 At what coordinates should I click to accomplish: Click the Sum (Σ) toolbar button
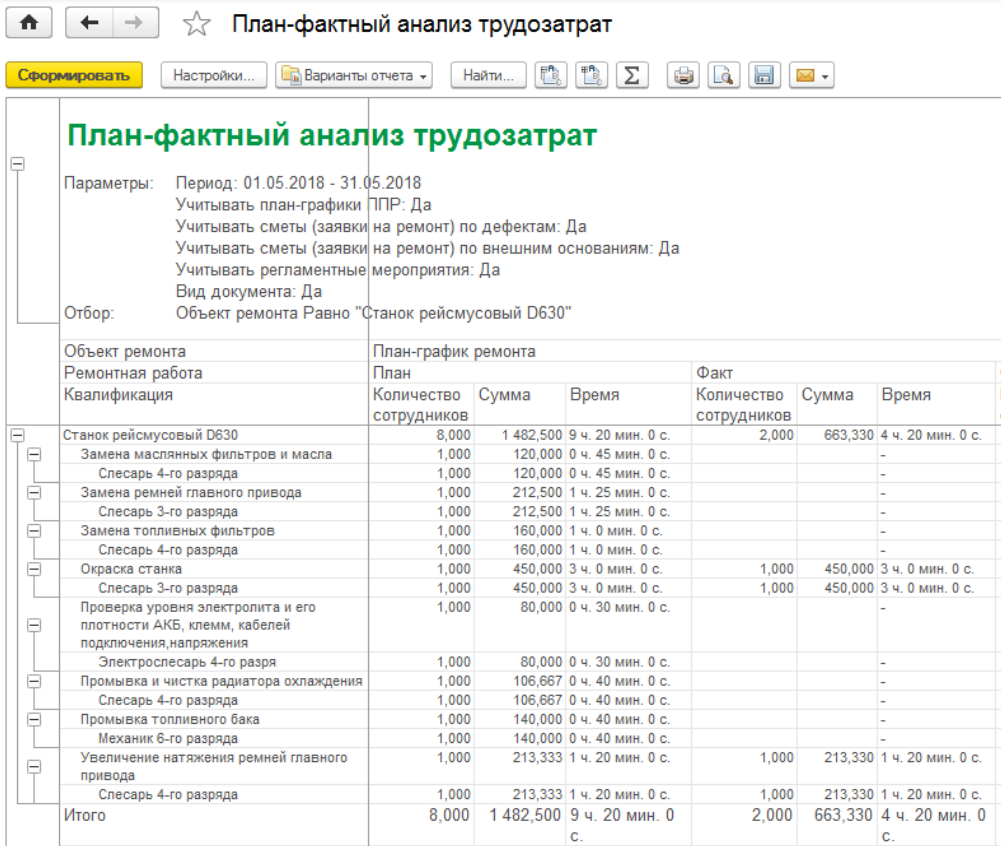coord(632,75)
